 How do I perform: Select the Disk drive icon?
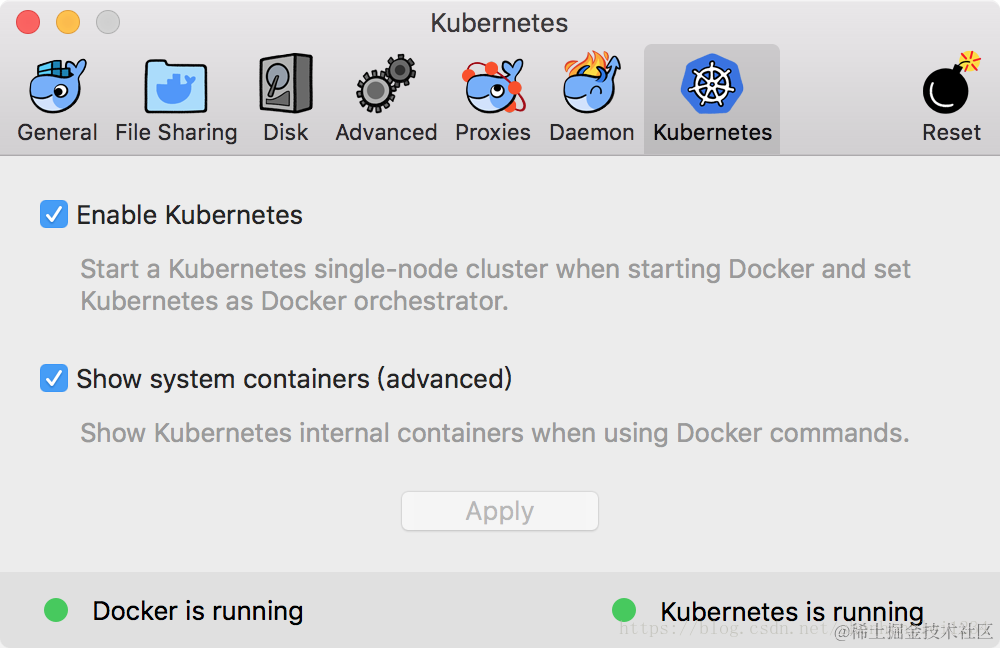point(286,85)
